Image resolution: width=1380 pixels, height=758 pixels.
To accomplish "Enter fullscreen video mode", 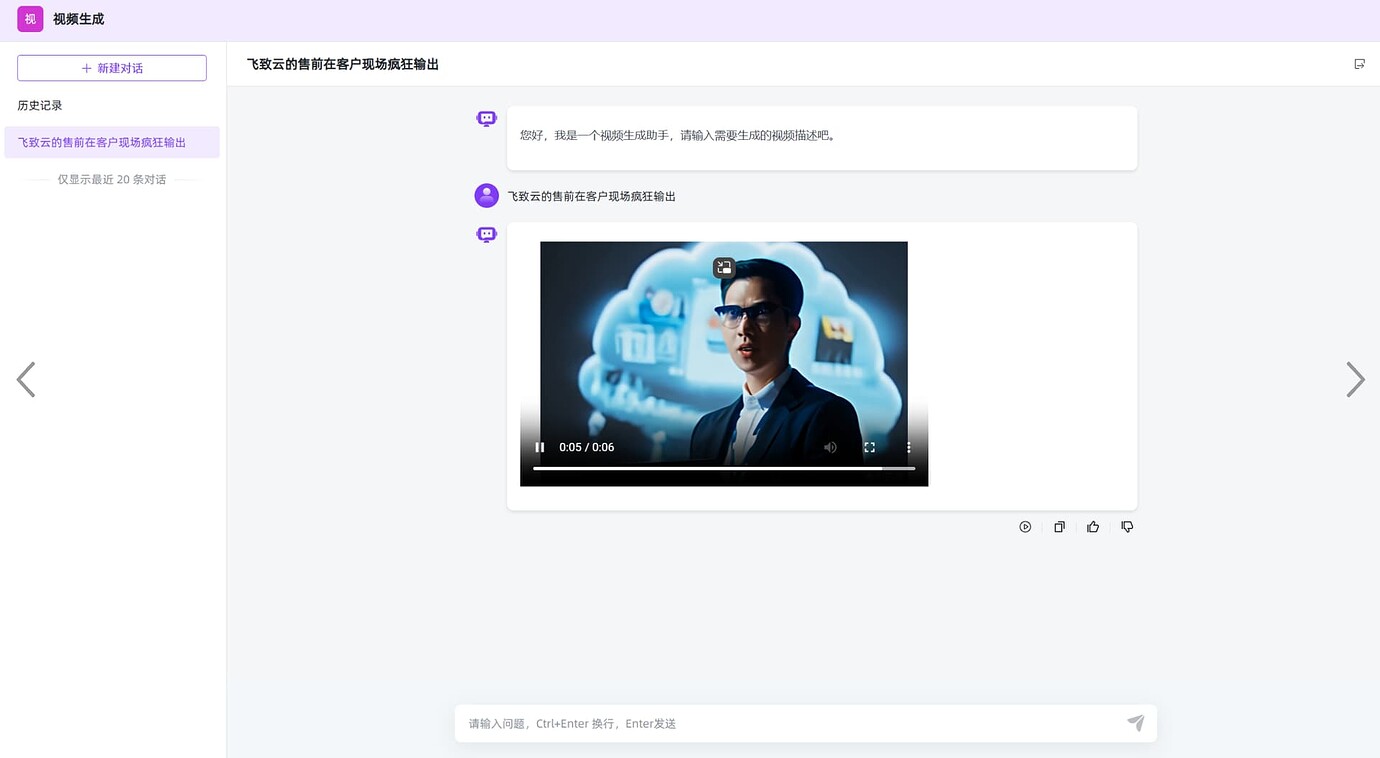I will coord(869,447).
